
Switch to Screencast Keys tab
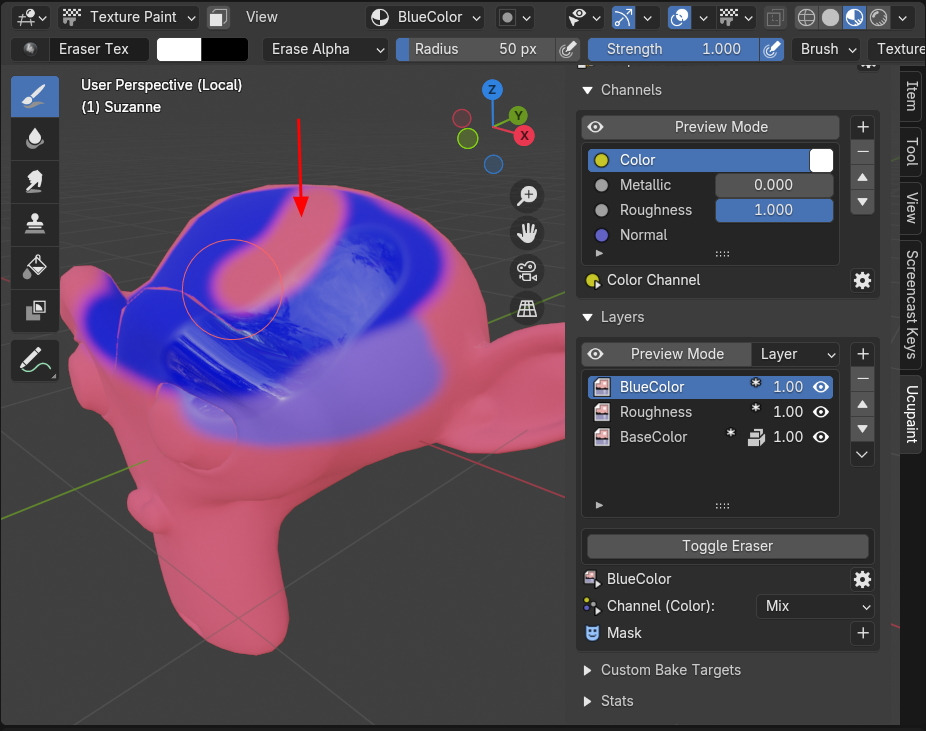coord(911,305)
